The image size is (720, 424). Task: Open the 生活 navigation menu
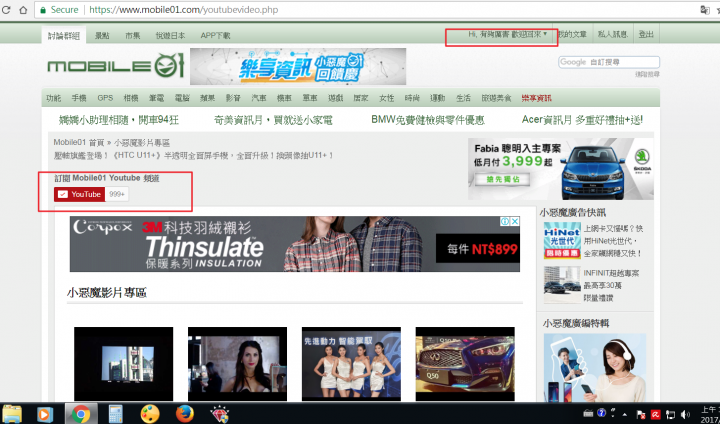tap(463, 98)
